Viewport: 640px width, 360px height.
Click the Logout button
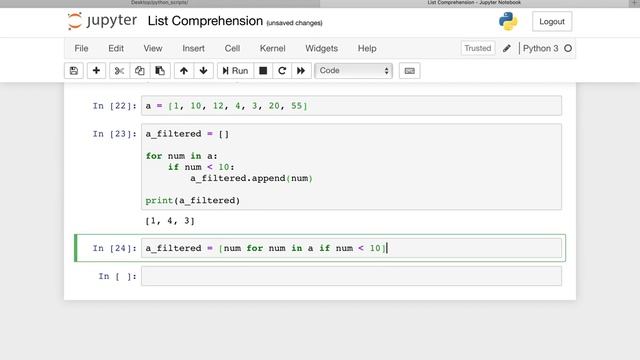pyautogui.click(x=552, y=22)
